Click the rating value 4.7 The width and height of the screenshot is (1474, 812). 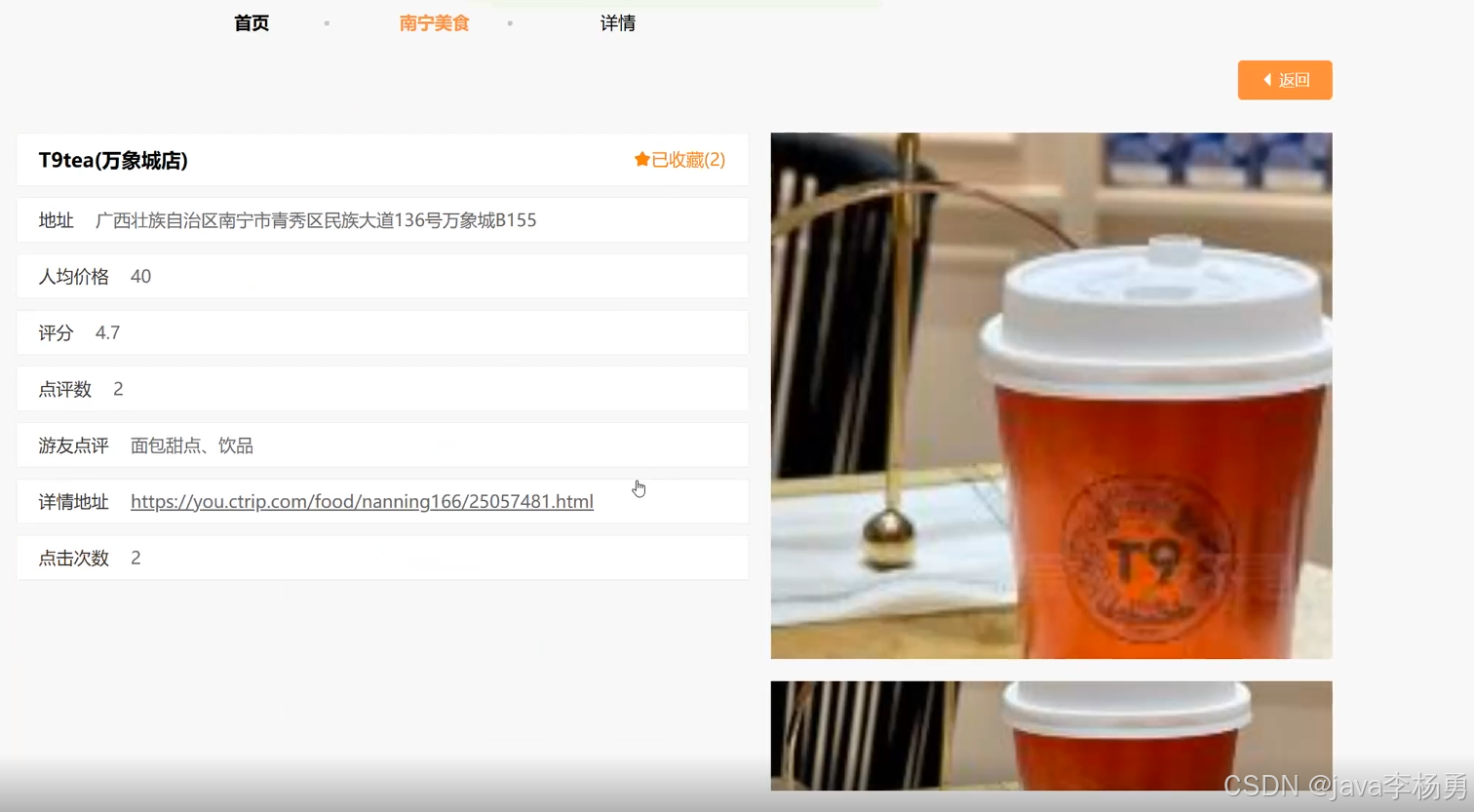coord(107,333)
